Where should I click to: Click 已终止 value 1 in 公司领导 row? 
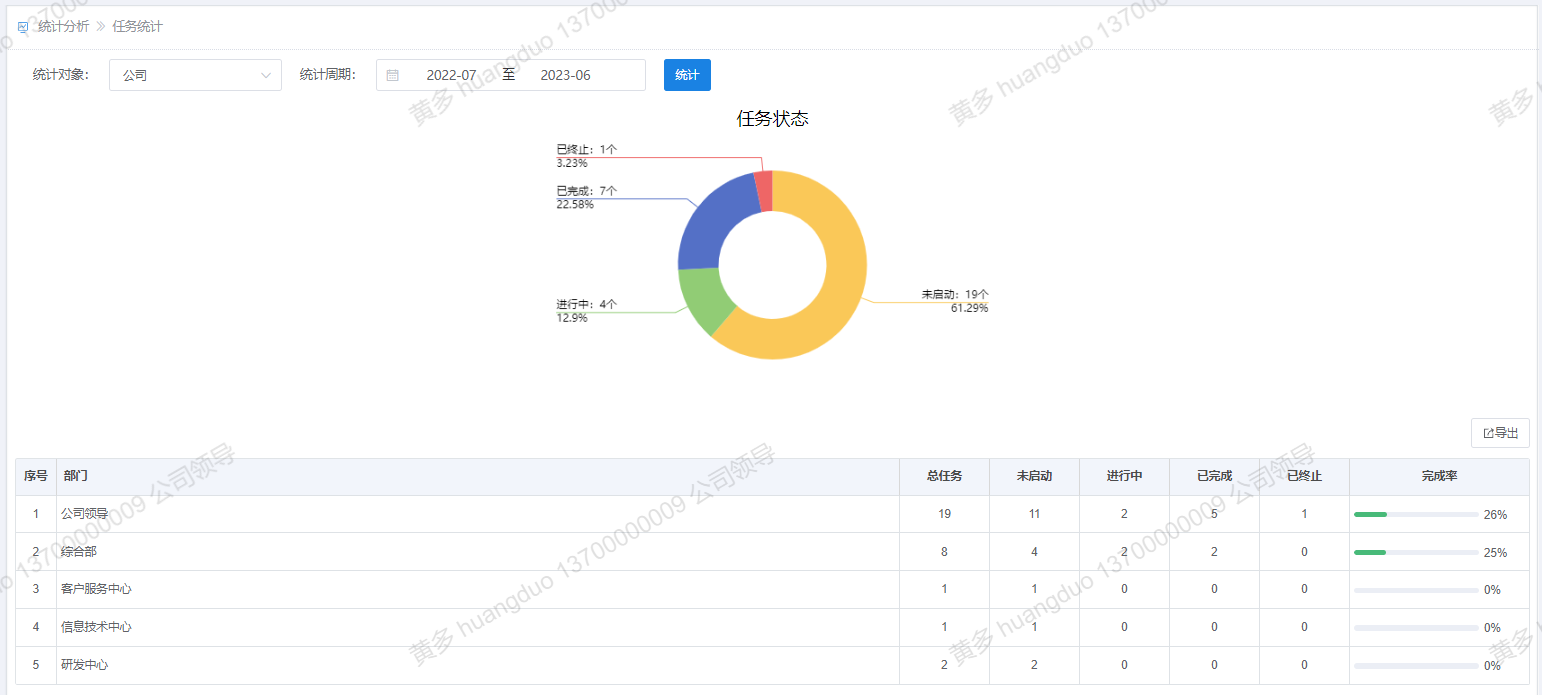pos(1304,514)
